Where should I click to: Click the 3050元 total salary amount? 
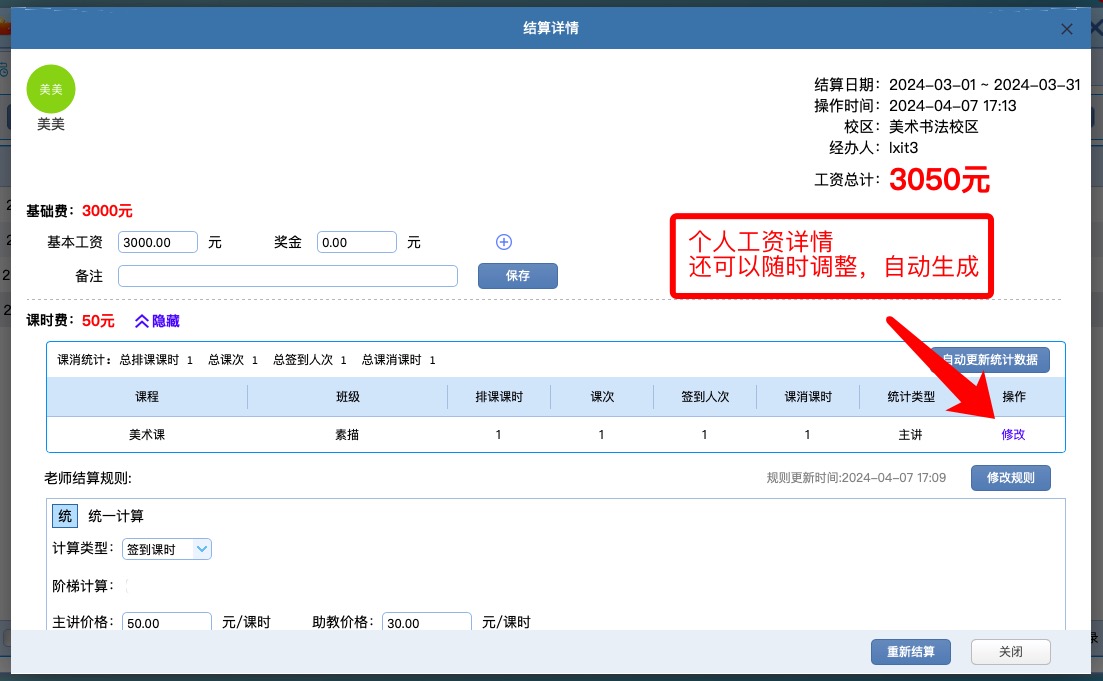(939, 179)
